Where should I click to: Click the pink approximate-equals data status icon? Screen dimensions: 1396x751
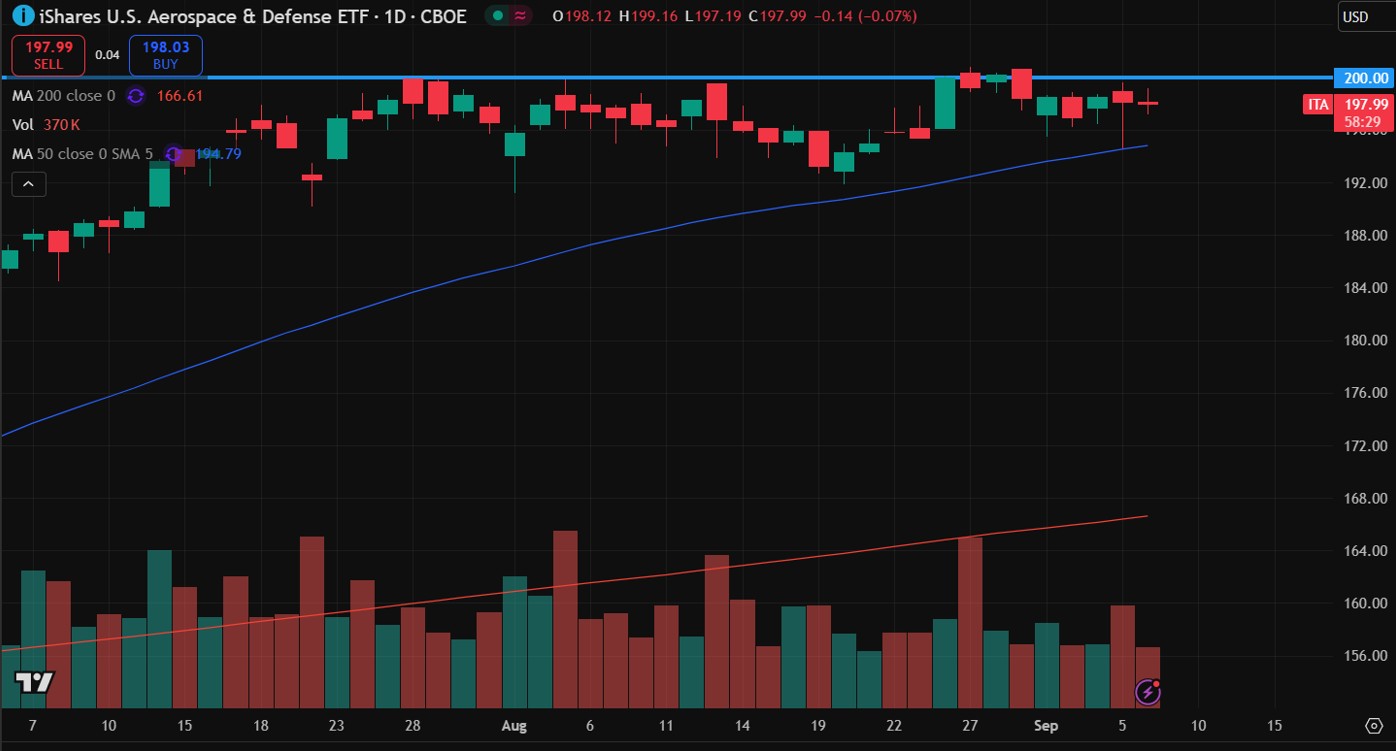coord(521,17)
